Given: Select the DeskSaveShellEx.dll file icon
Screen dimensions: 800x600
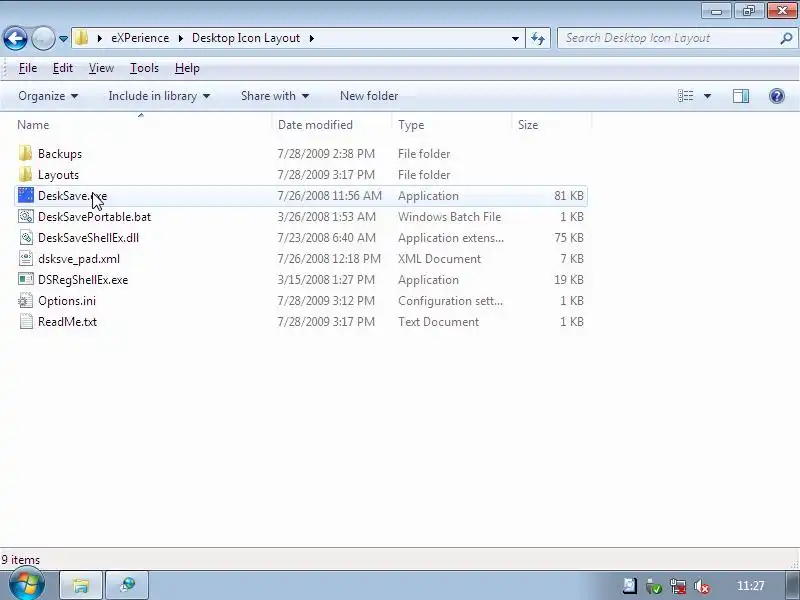Looking at the screenshot, I should pos(26,237).
